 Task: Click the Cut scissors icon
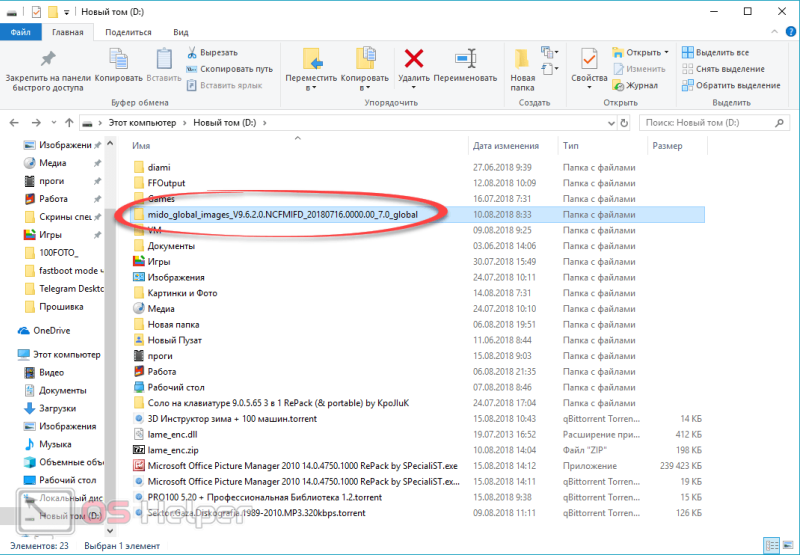(x=192, y=52)
